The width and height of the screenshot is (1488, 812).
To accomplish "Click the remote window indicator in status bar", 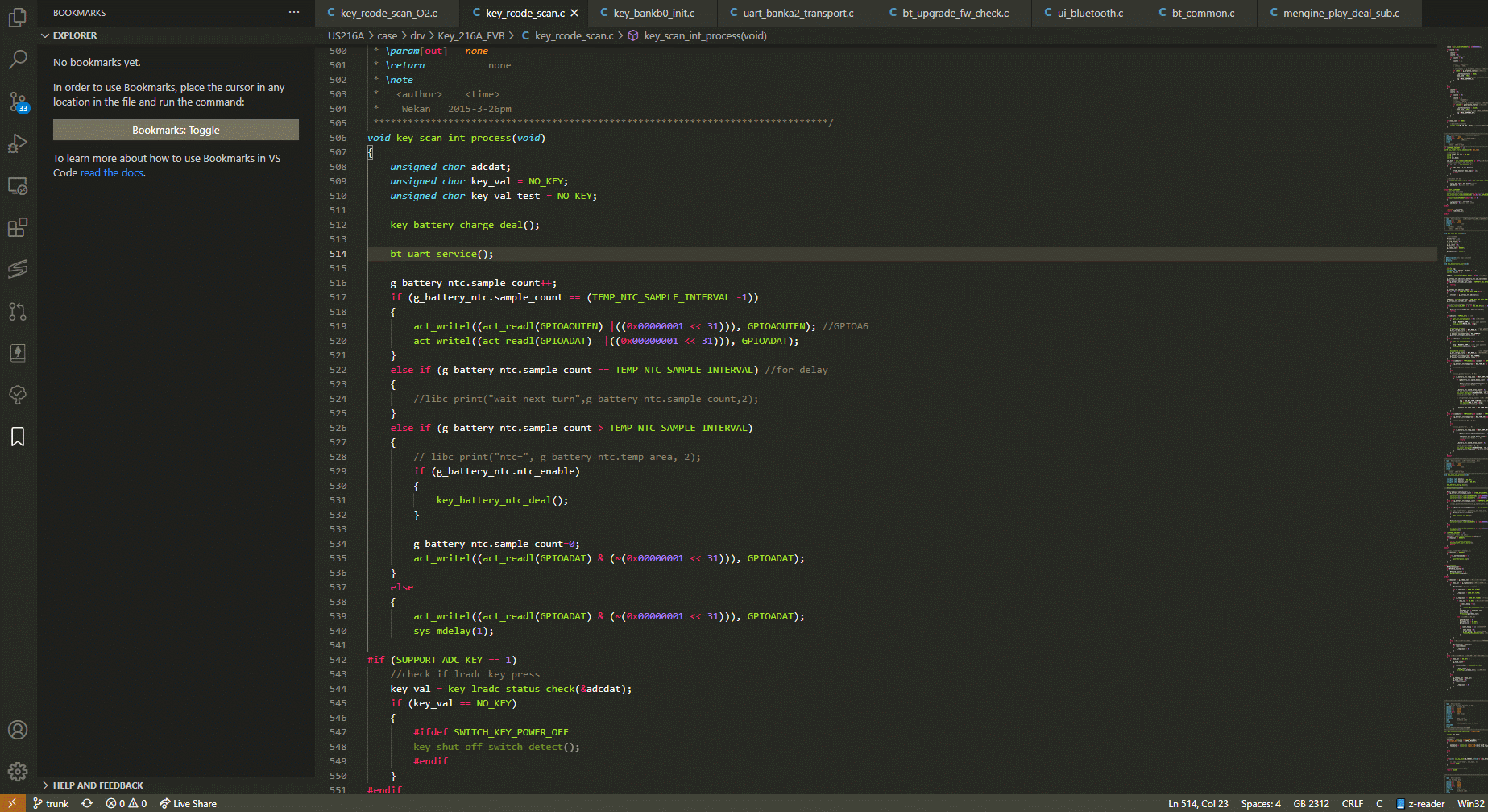I will click(12, 803).
